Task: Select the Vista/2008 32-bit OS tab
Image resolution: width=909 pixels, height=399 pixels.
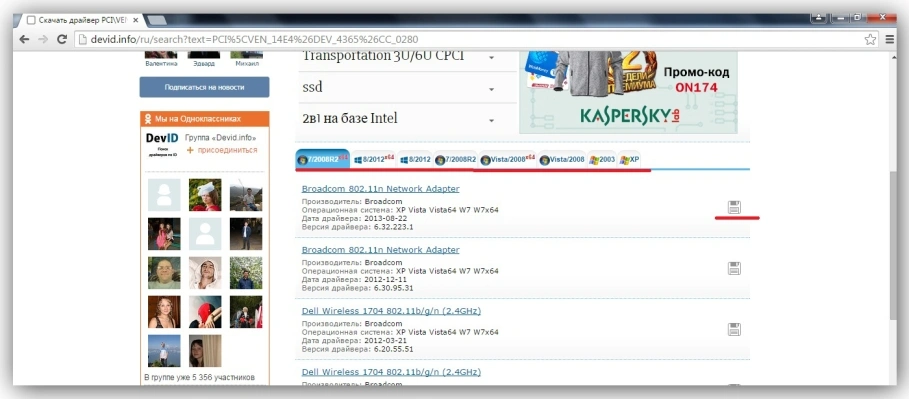Action: pos(562,159)
